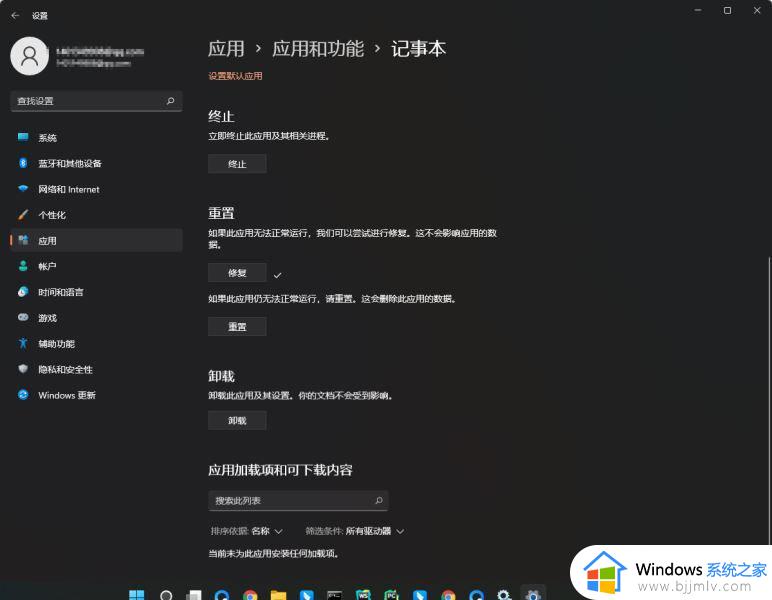Open WebStorm from the taskbar
This screenshot has height=600, width=772.
(x=363, y=595)
